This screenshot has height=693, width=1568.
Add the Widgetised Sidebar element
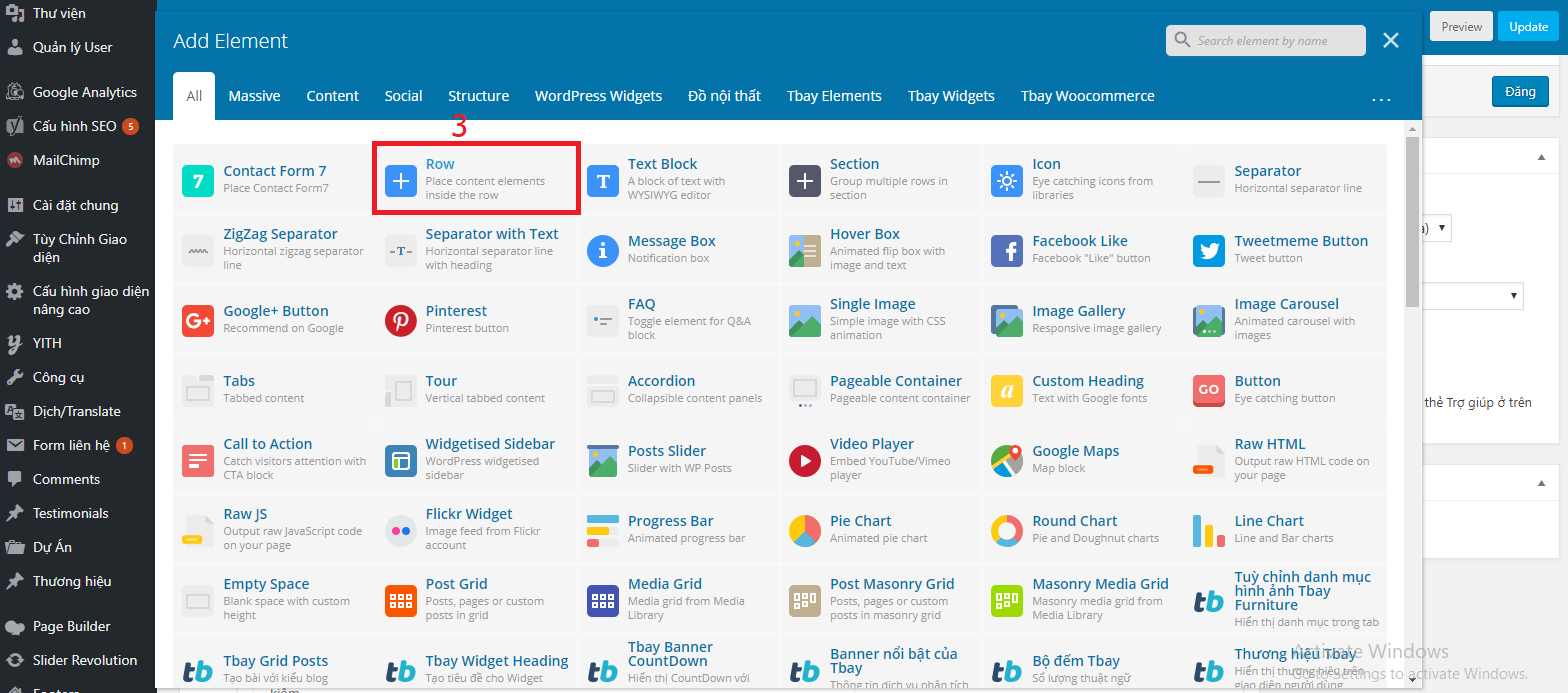tap(476, 458)
